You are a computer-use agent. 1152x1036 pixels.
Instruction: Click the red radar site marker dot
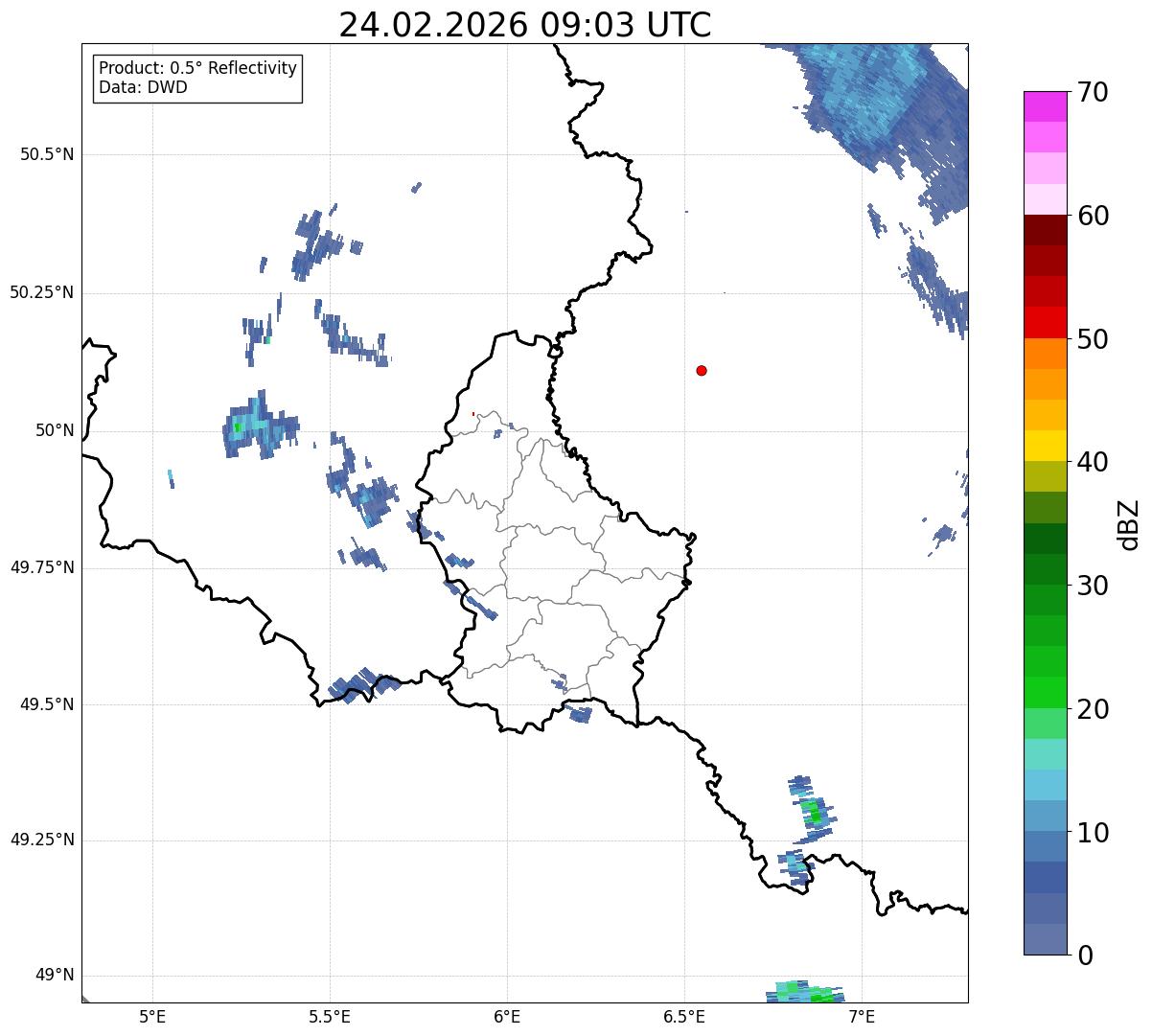click(x=702, y=370)
